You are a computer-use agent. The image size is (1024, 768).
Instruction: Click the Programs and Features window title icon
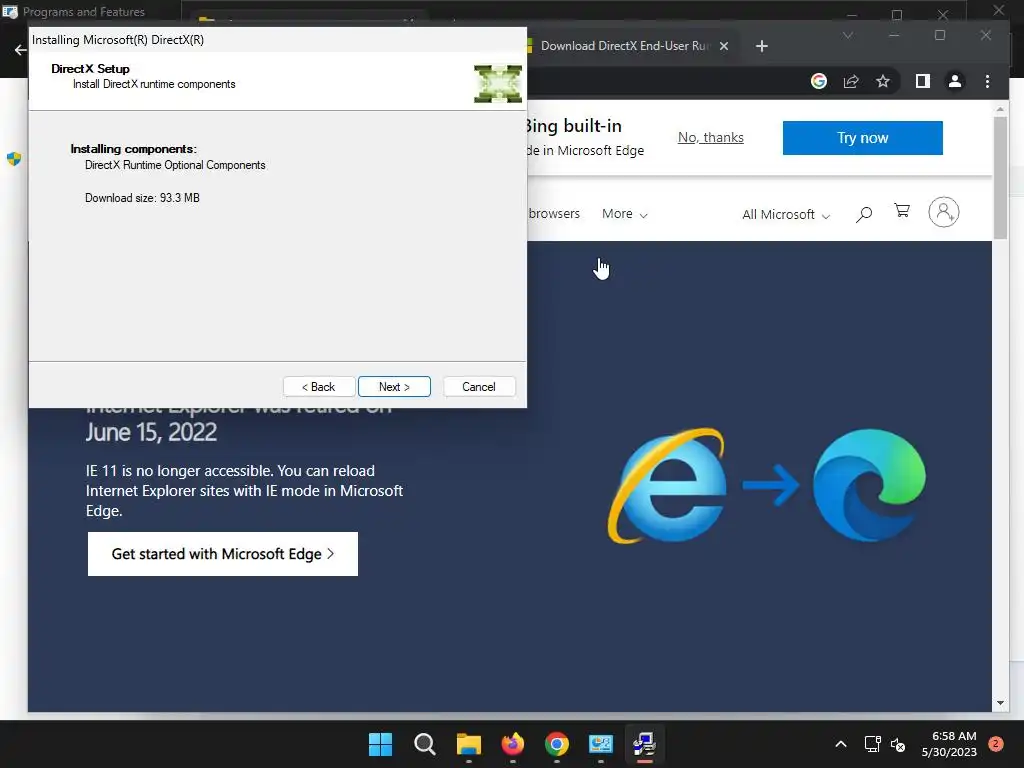point(10,12)
